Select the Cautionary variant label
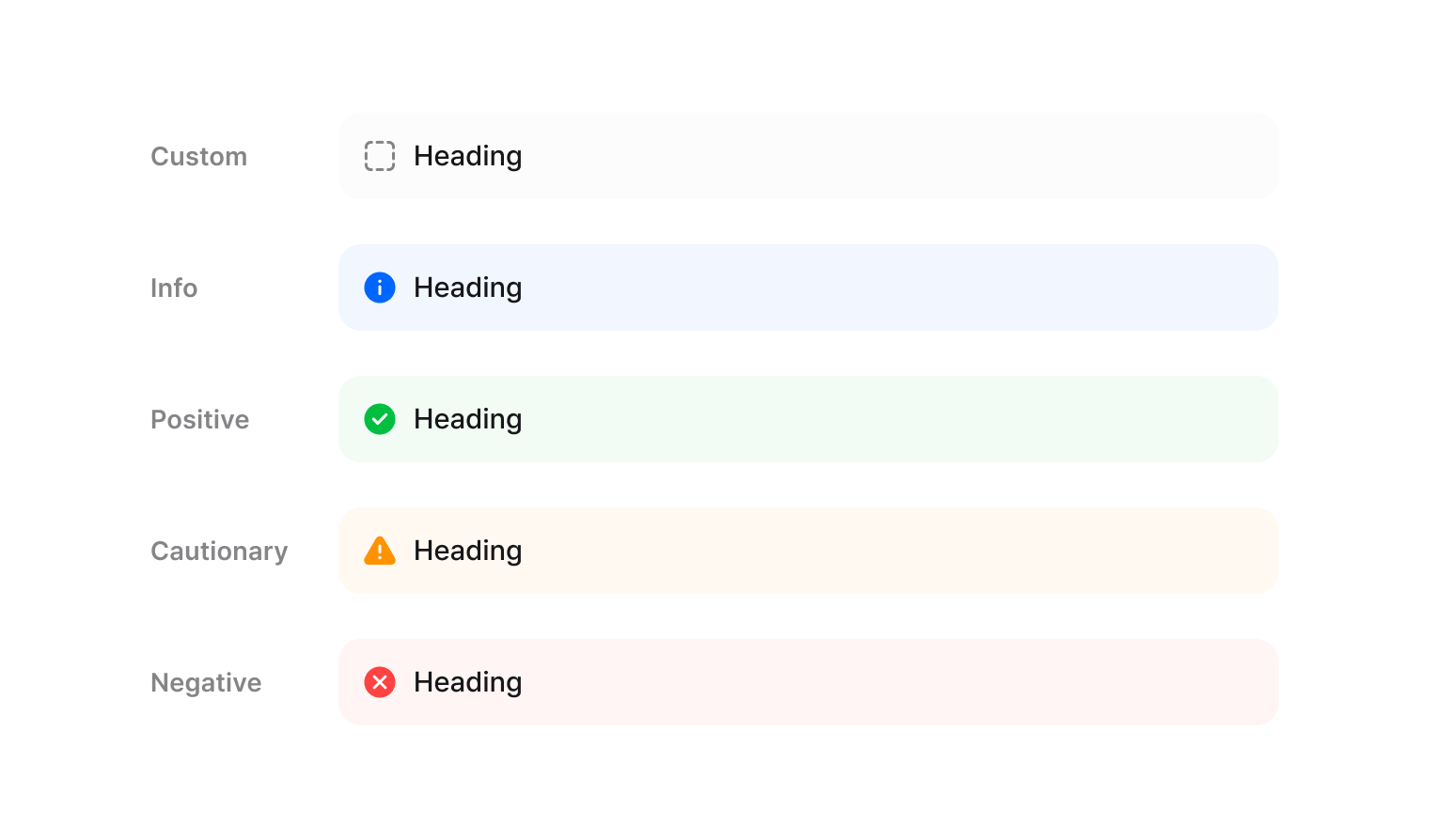The height and width of the screenshot is (840, 1429). pyautogui.click(x=219, y=551)
